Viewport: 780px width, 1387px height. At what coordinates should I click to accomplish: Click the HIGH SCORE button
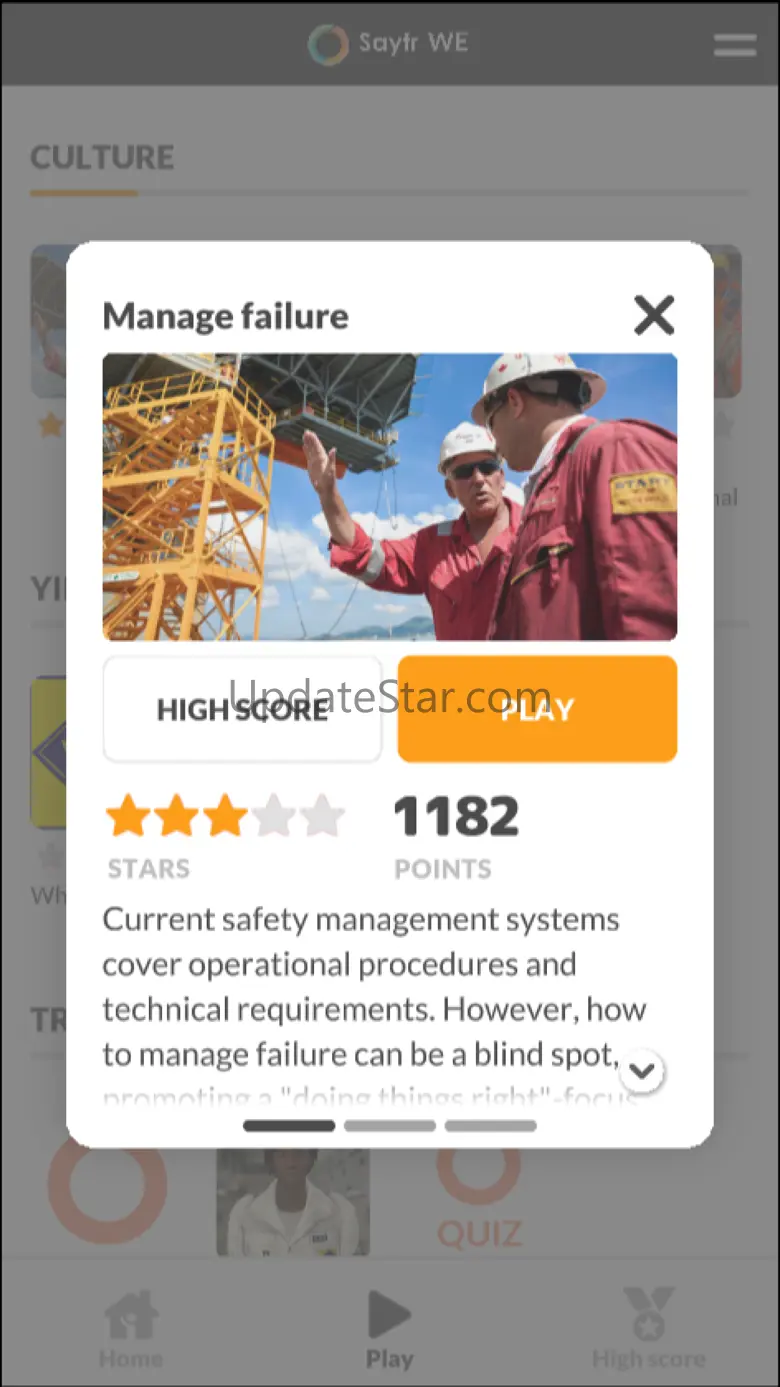tap(242, 709)
